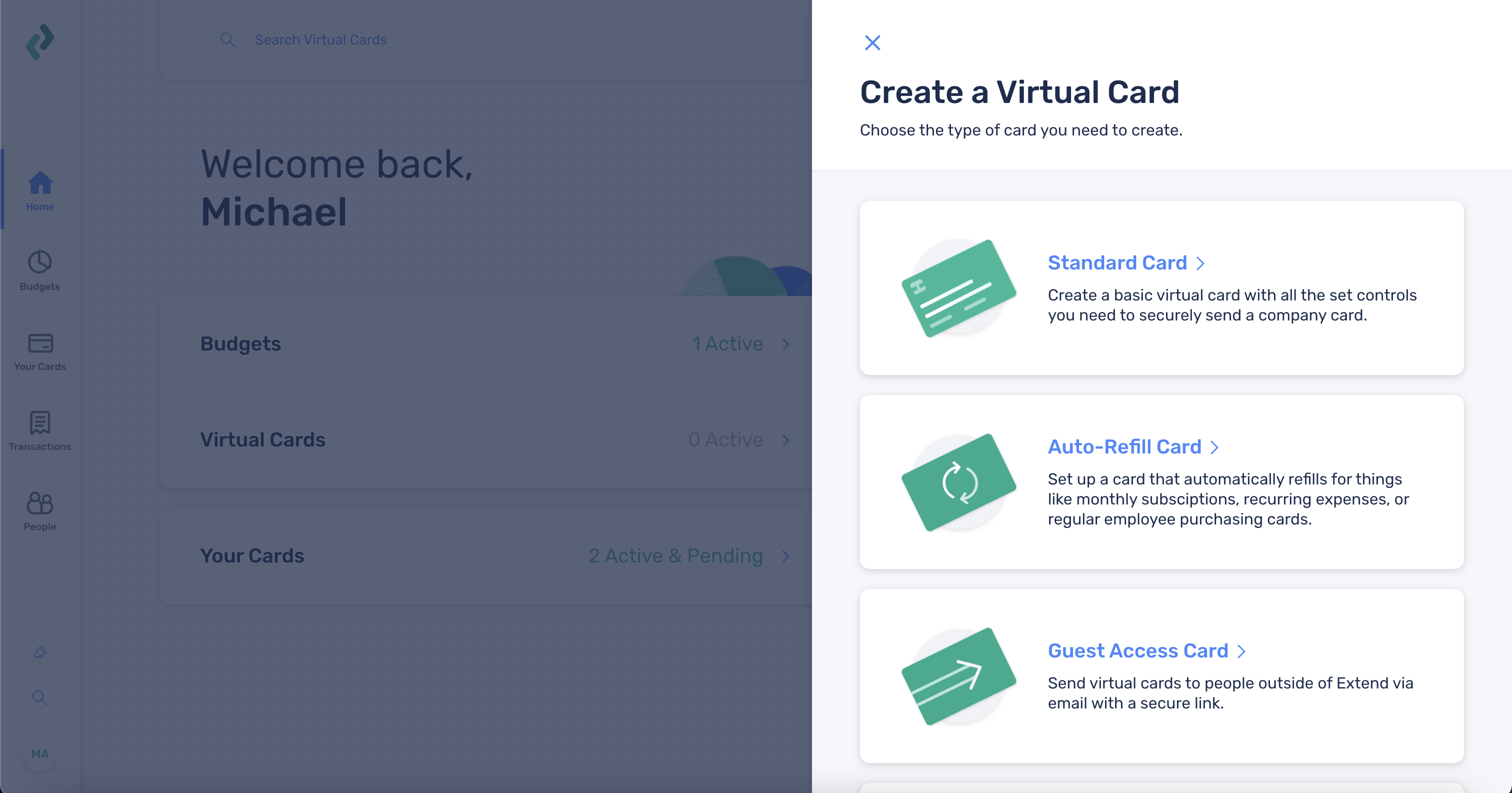Image resolution: width=1512 pixels, height=793 pixels.
Task: Open the Your Cards row chevron
Action: click(786, 556)
